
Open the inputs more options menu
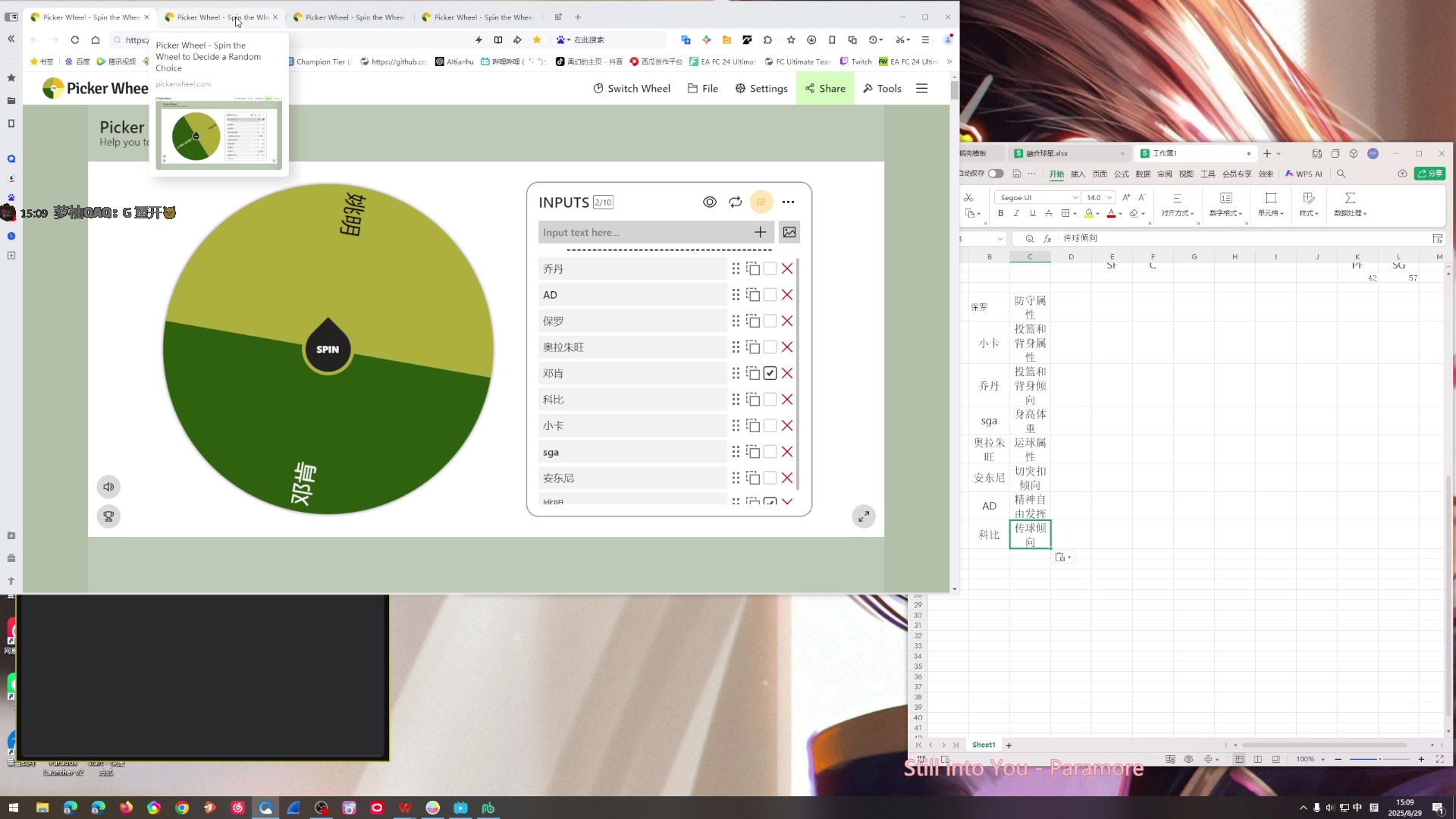coord(789,202)
